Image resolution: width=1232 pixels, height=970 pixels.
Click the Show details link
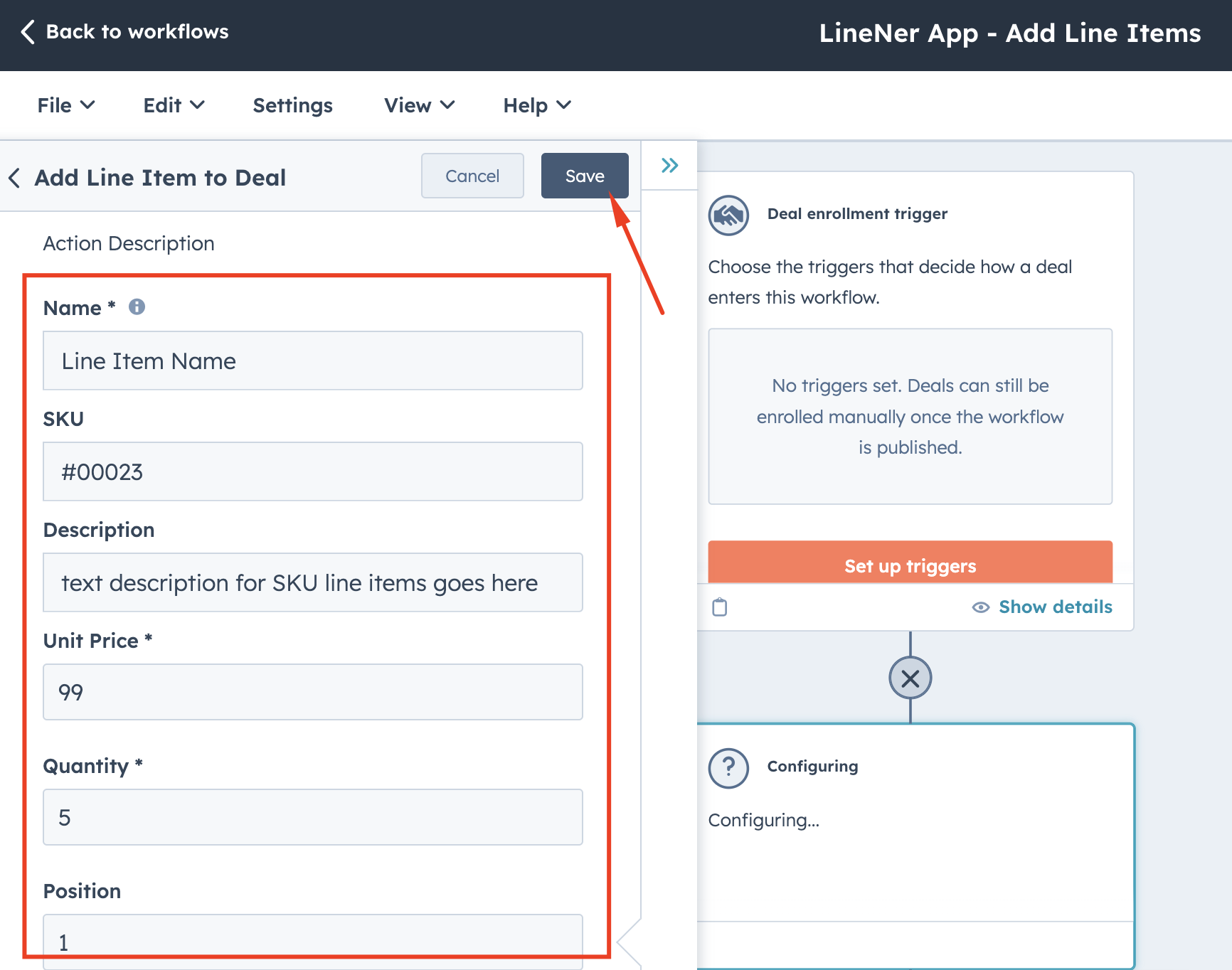click(1055, 607)
